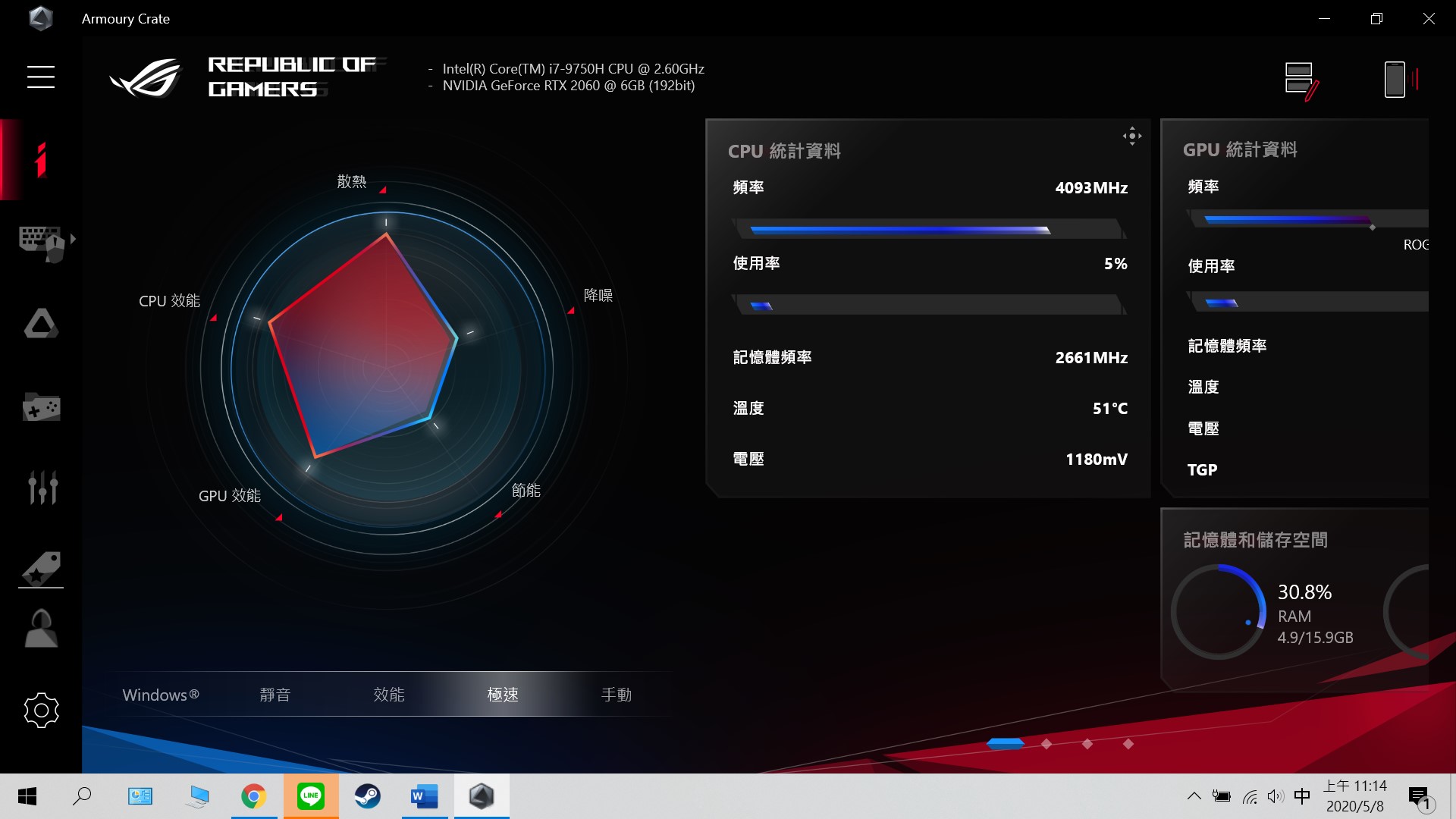
Task: Open Windows taskbar search
Action: coord(82,796)
